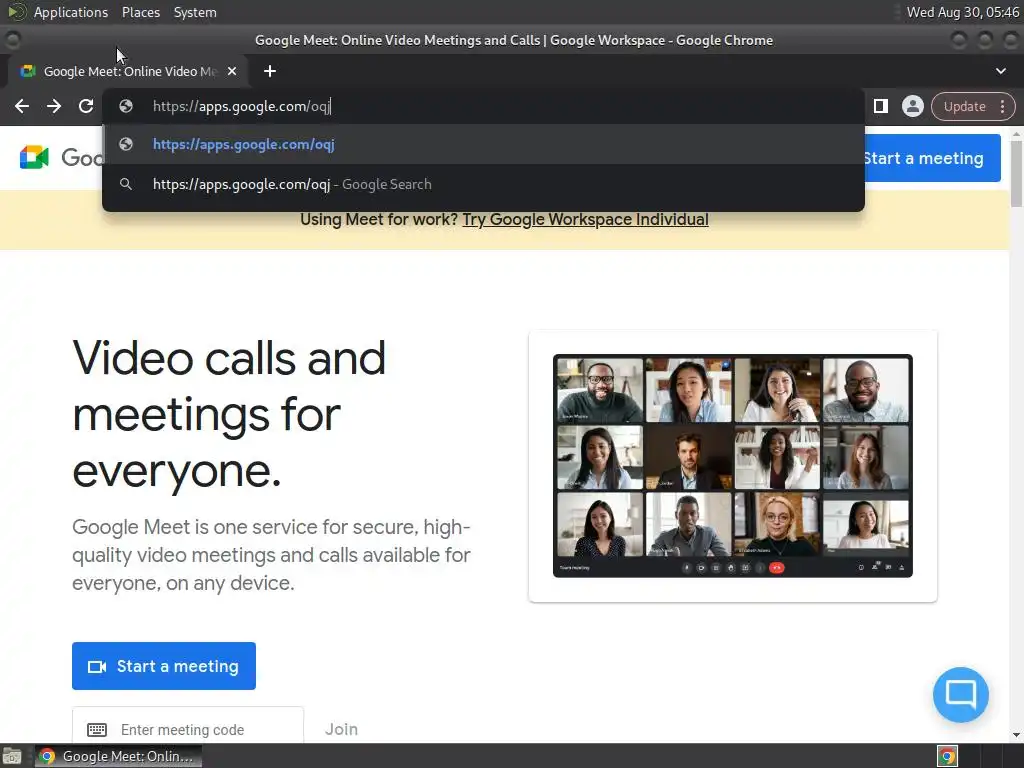Click the show desktop icon in the taskbar

tap(12, 756)
